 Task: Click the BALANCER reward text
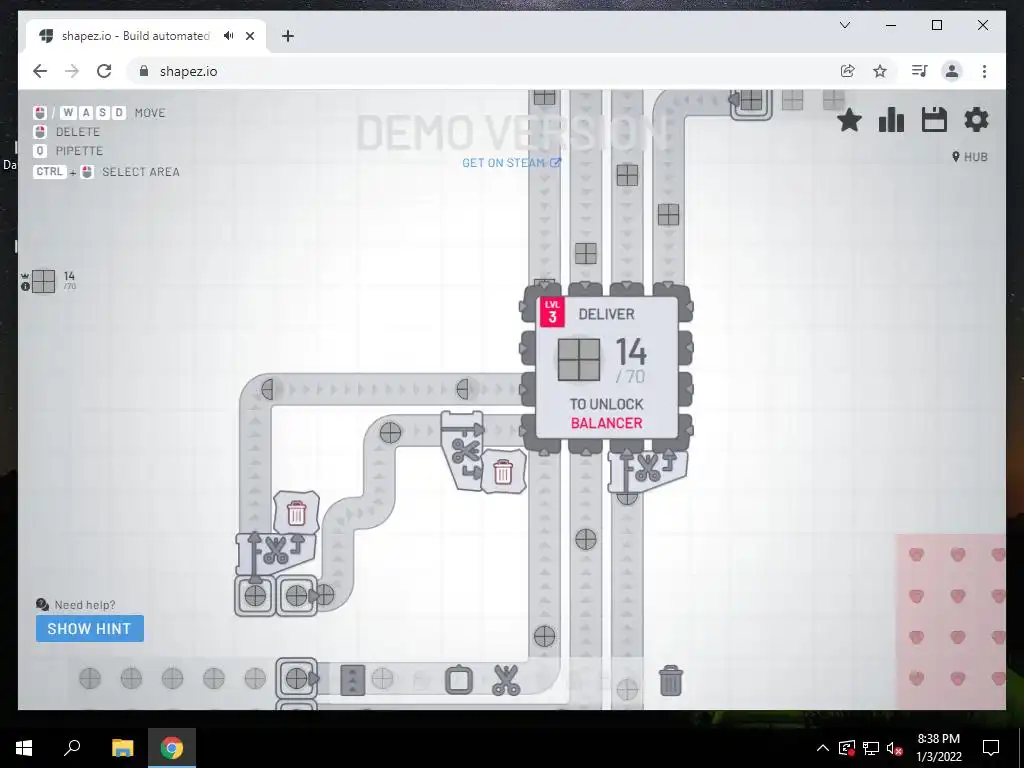(x=607, y=423)
